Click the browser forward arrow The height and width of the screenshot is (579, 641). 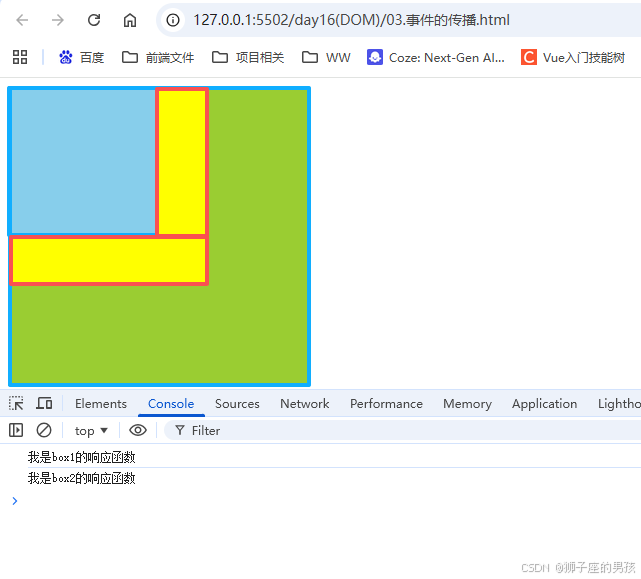[58, 20]
